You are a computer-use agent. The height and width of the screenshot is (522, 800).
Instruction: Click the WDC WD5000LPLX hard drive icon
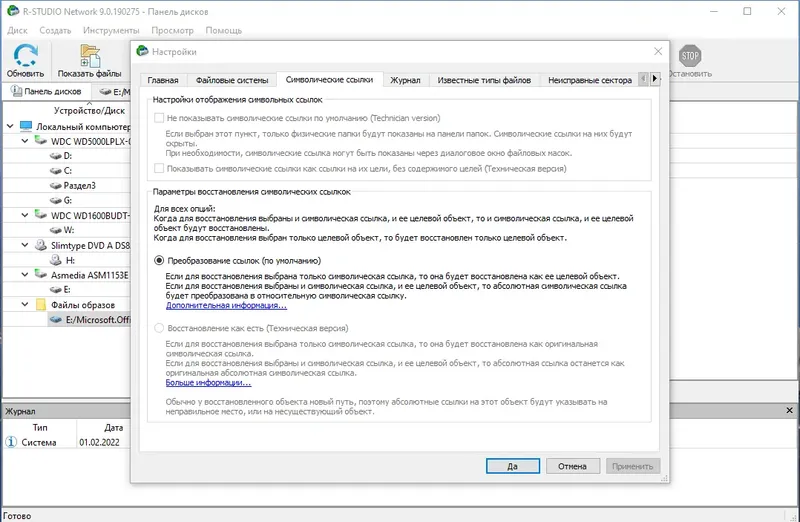click(40, 140)
